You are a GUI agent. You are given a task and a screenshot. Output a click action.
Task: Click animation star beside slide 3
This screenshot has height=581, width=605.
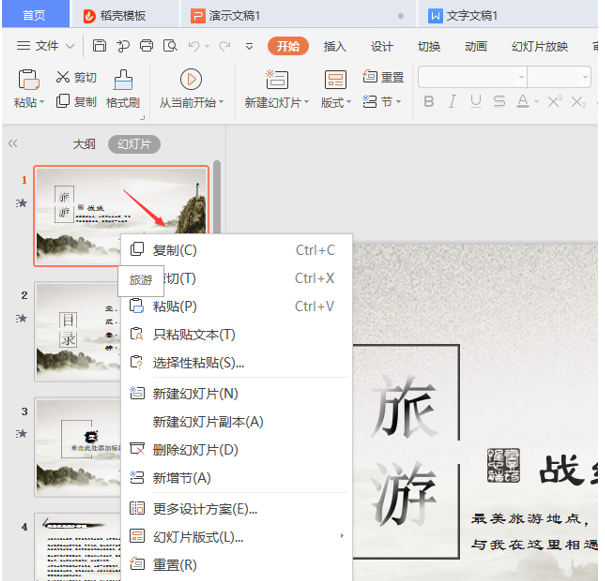22,434
